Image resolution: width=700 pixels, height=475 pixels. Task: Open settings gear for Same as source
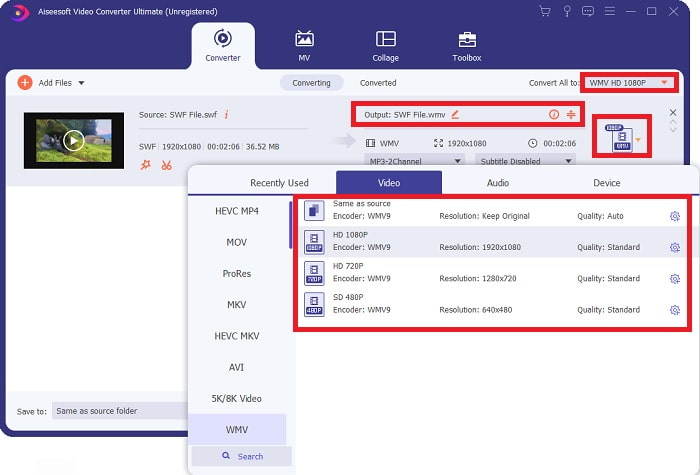point(675,217)
